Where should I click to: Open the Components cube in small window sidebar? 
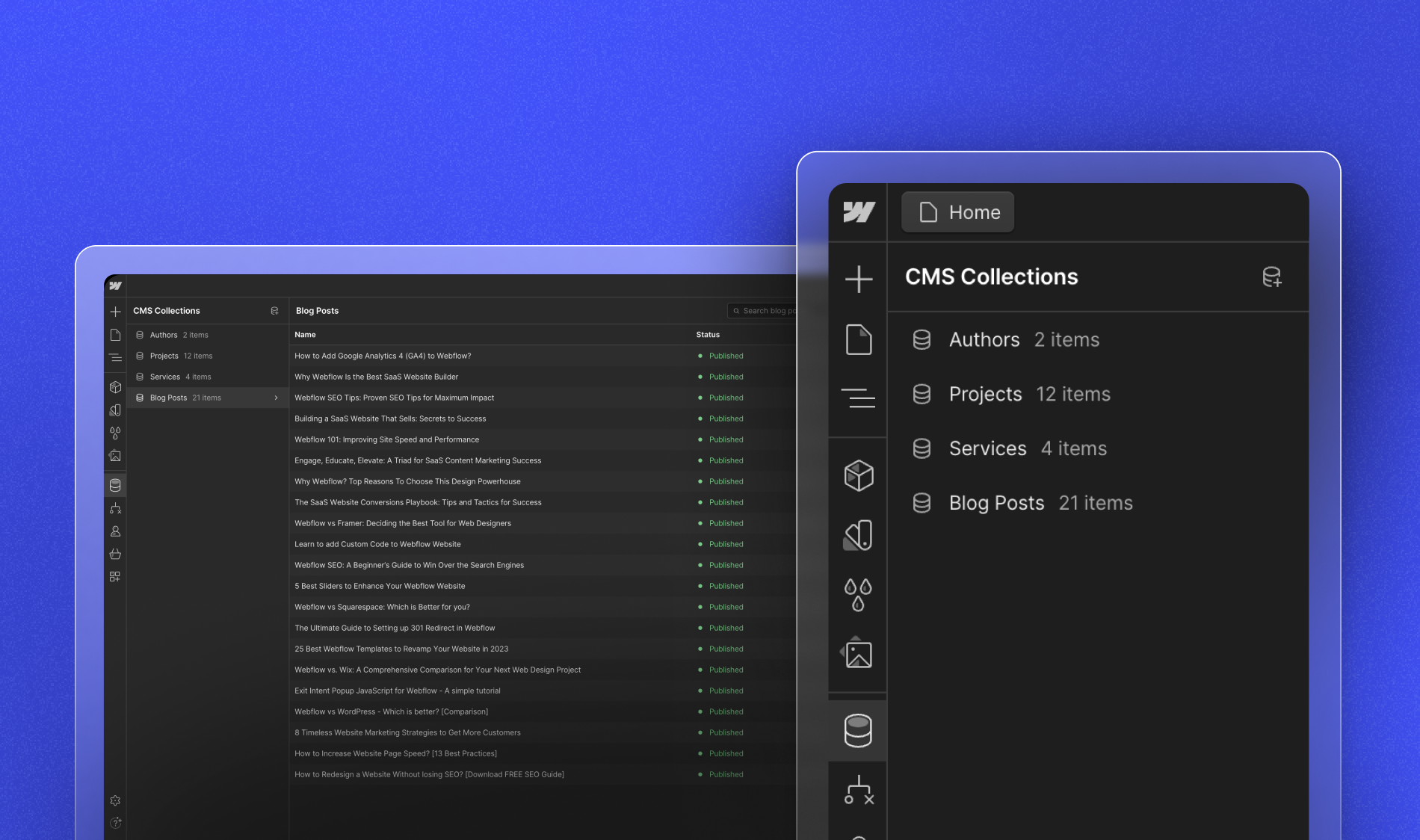115,387
